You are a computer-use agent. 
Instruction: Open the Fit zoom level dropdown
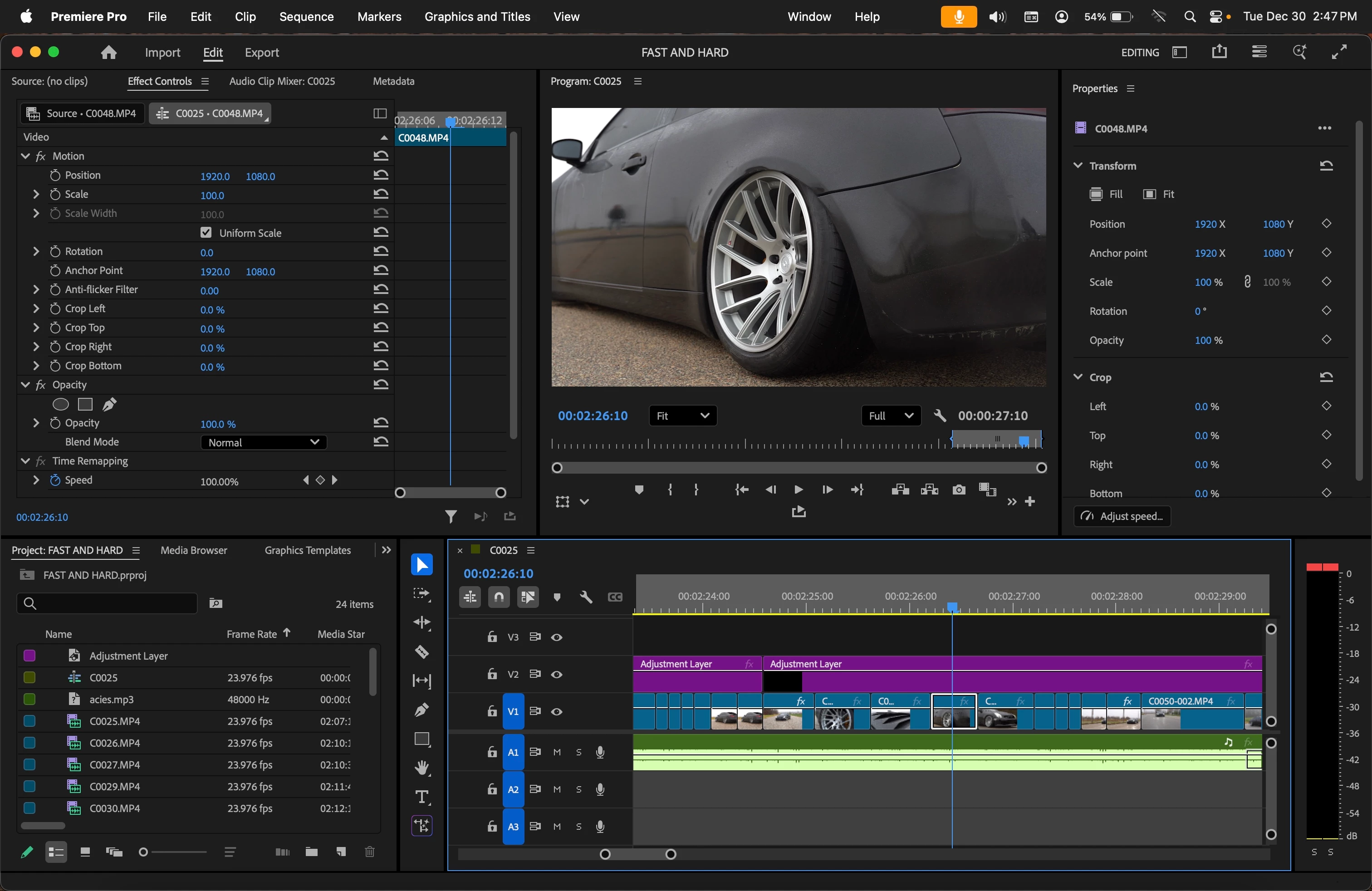tap(682, 416)
